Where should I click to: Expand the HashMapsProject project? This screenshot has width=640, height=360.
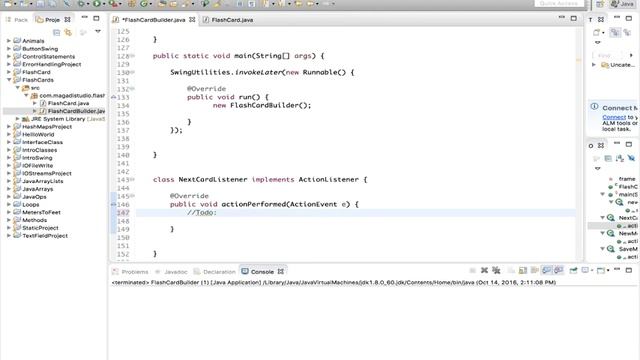pos(9,127)
